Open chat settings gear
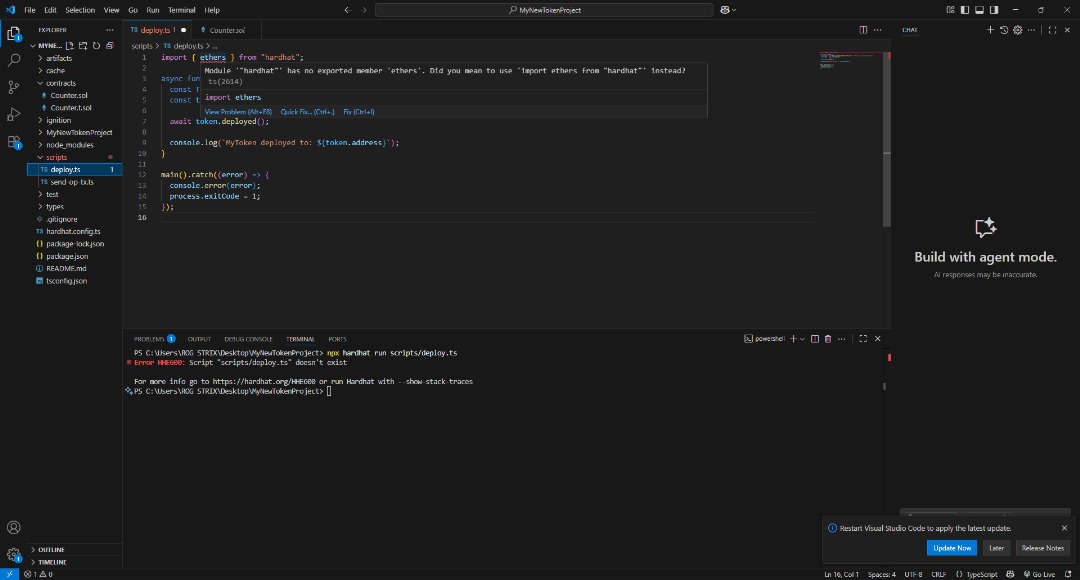1080x580 pixels. tap(1017, 30)
